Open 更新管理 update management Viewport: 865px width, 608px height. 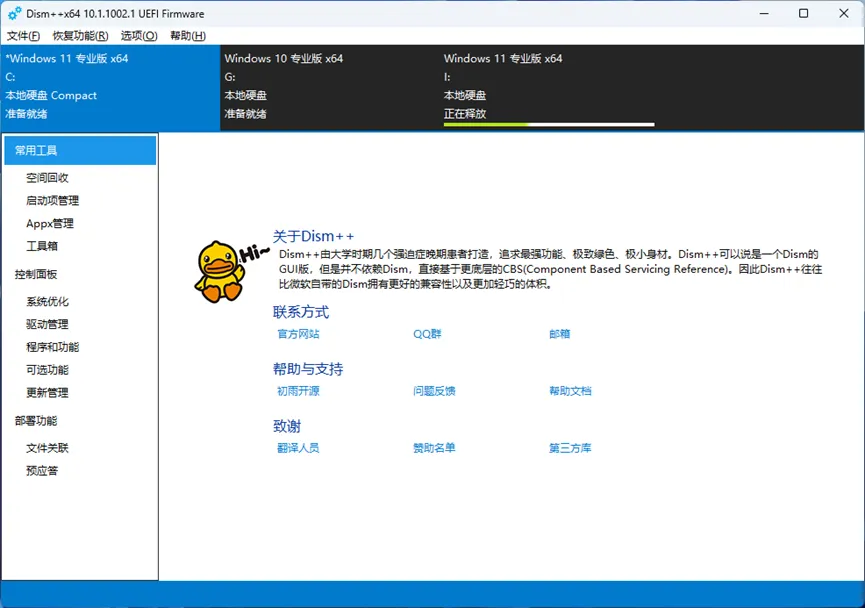(46, 393)
